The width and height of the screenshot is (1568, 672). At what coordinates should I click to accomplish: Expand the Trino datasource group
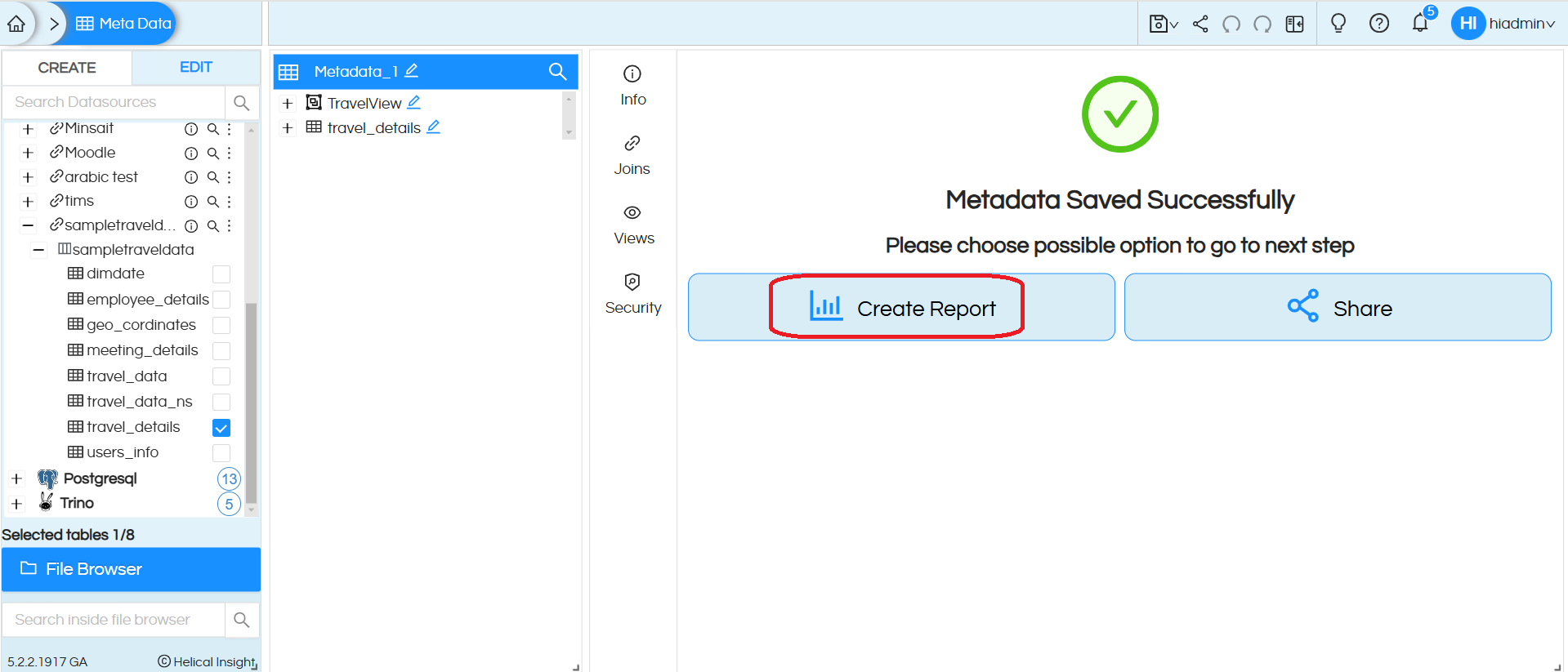[16, 504]
